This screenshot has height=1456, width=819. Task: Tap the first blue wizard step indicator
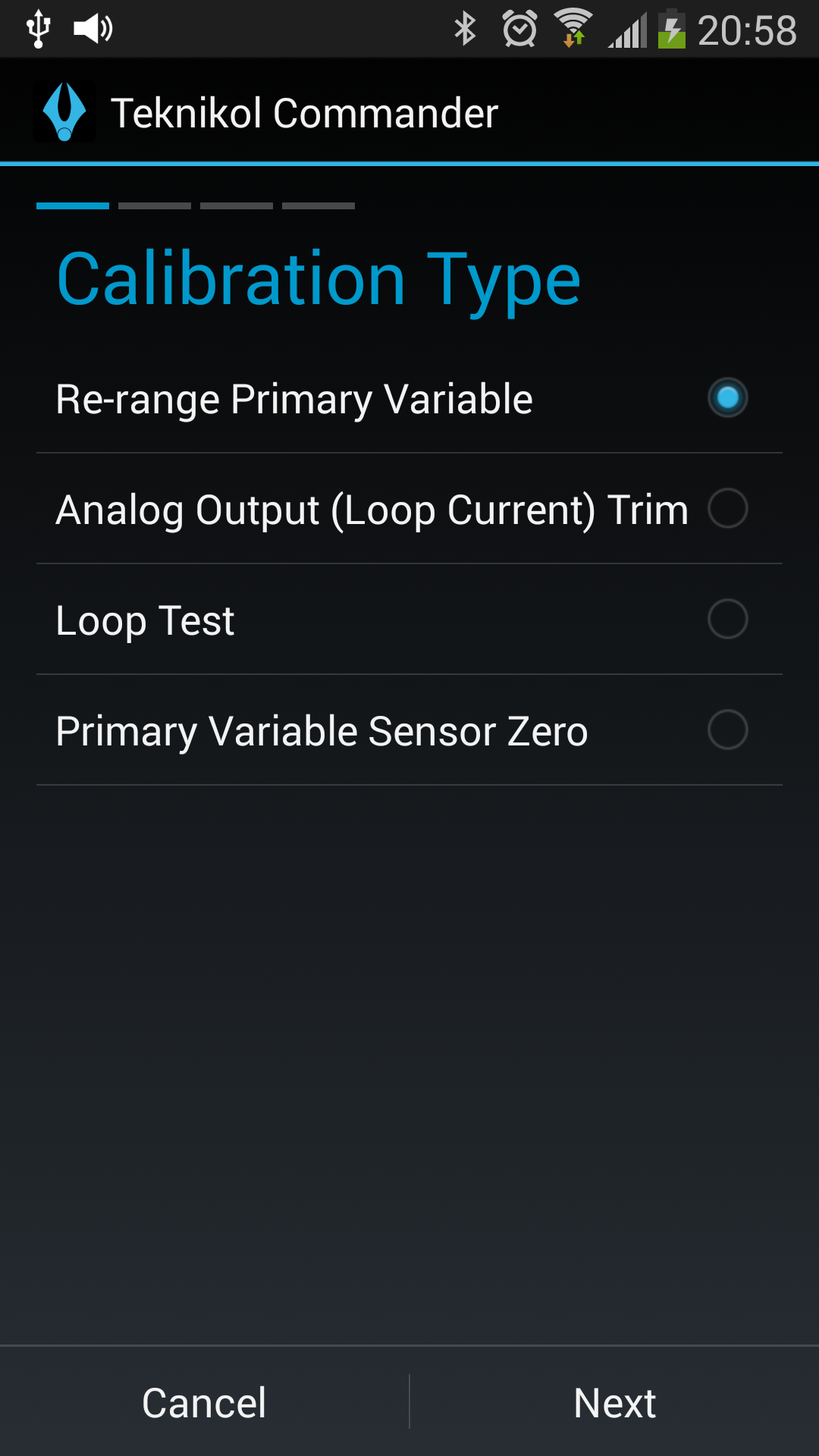pyautogui.click(x=73, y=206)
